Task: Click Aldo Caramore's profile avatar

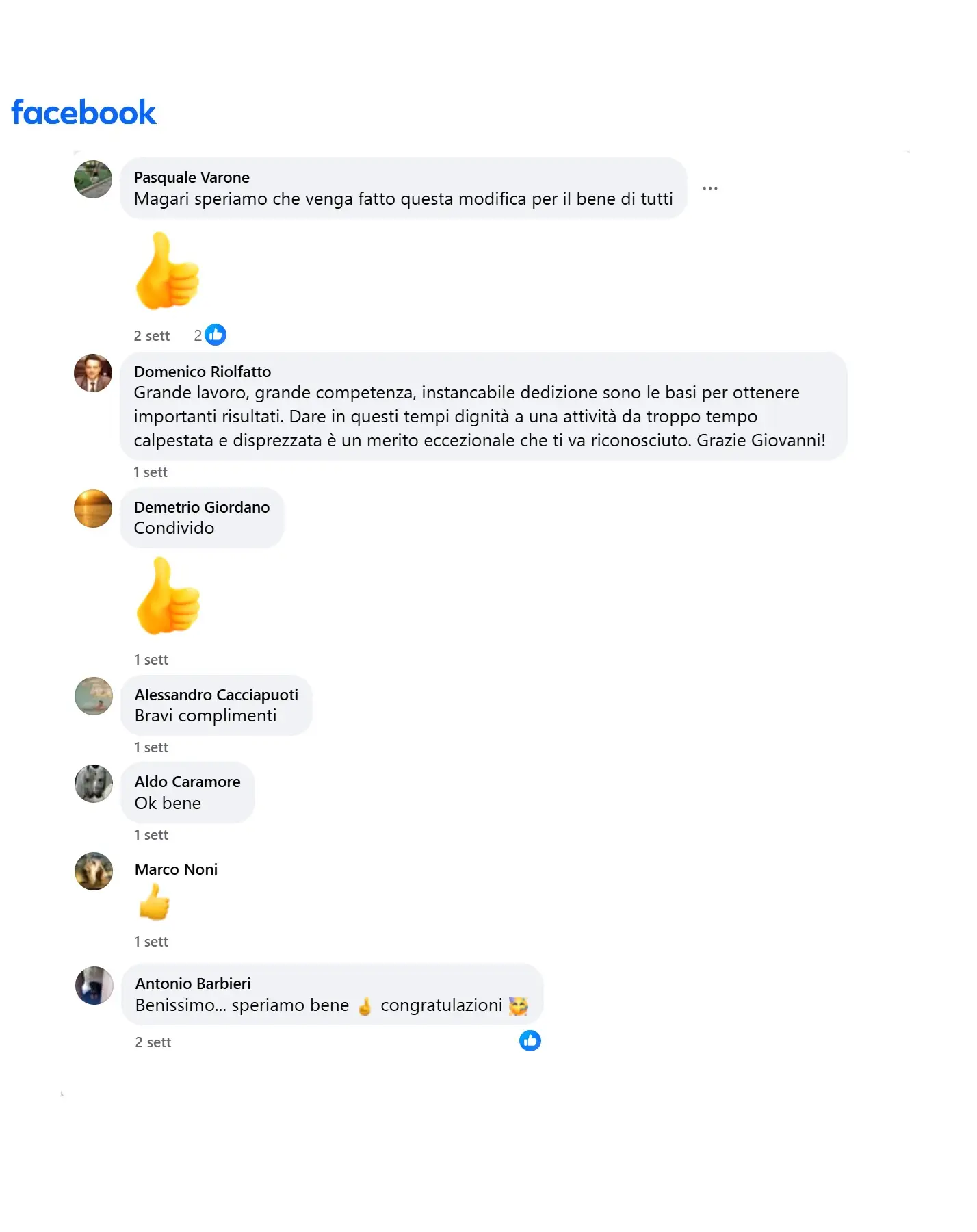Action: [94, 784]
